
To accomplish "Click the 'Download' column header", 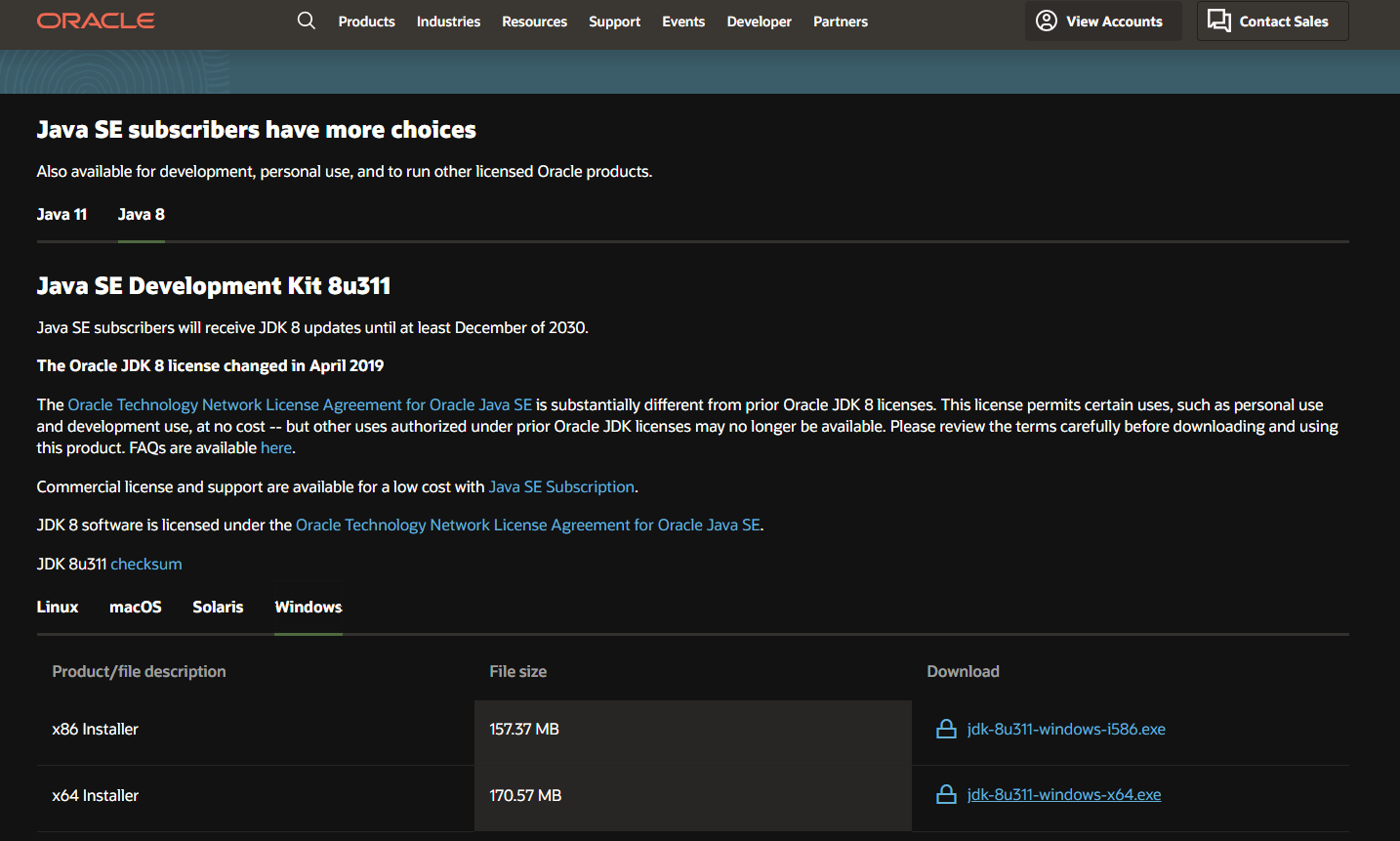I will click(964, 671).
